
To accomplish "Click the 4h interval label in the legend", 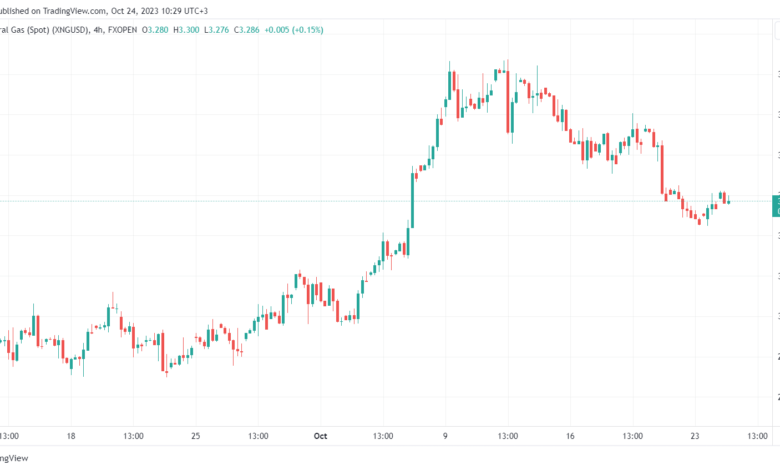I will [98, 30].
